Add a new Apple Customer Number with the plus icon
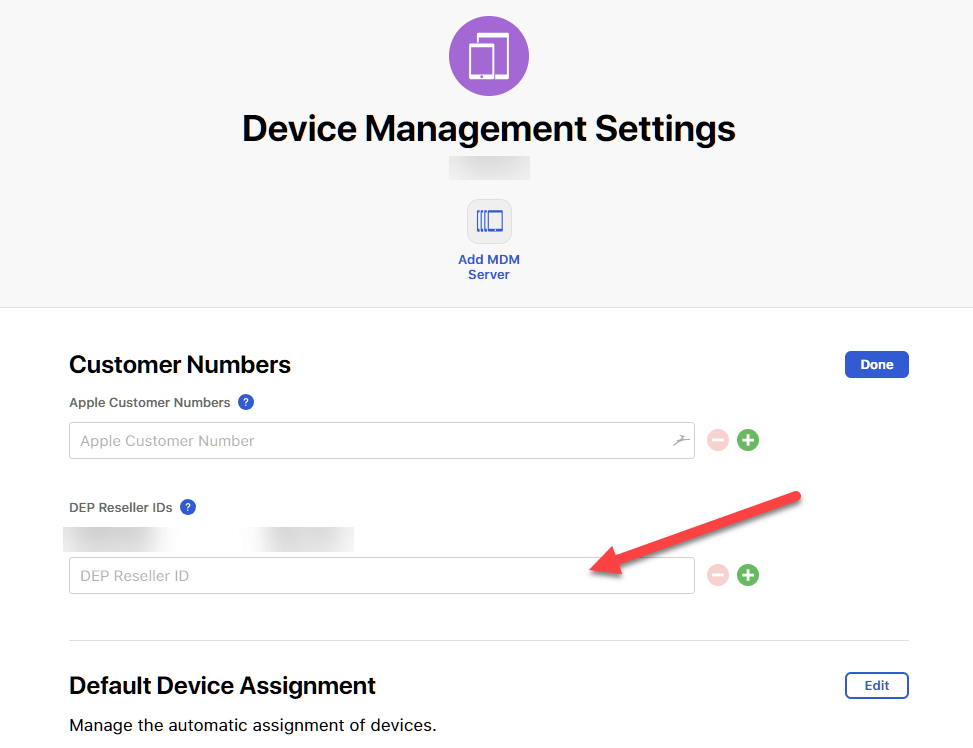The width and height of the screenshot is (973, 748). click(x=747, y=440)
